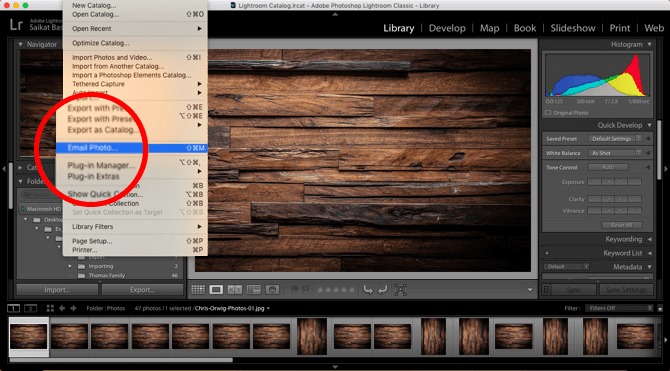Image resolution: width=670 pixels, height=371 pixels.
Task: Click Clarity small decrease button
Action: [607, 199]
